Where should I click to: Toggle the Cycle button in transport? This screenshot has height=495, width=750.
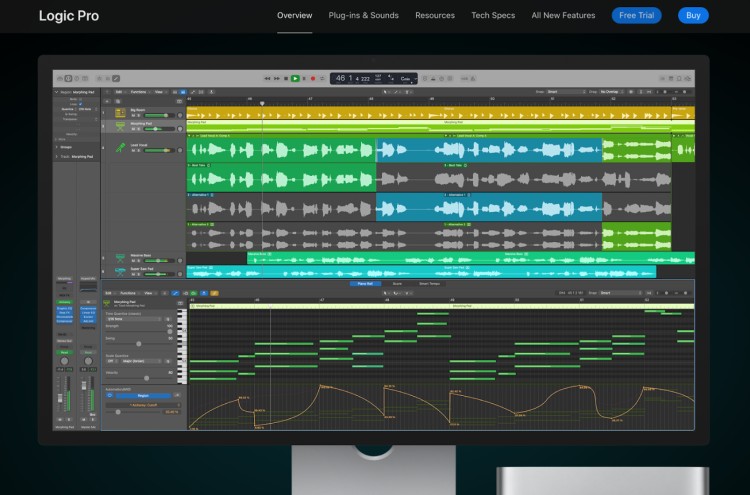322,78
